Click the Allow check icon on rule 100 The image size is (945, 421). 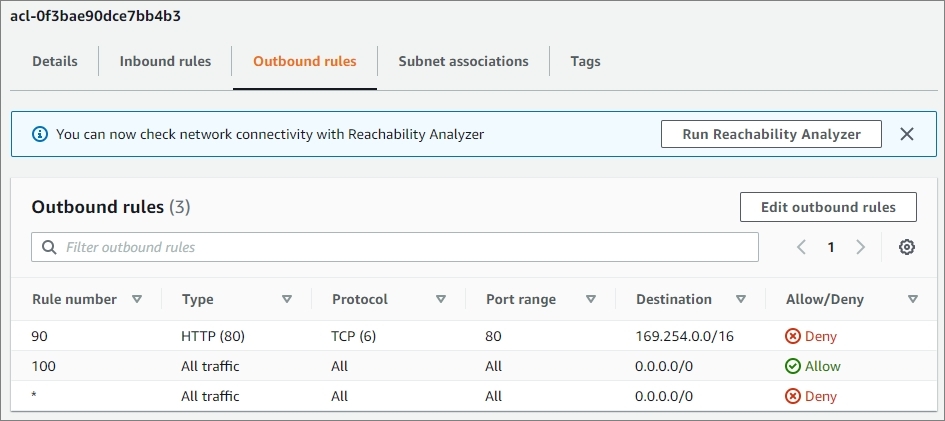(793, 366)
